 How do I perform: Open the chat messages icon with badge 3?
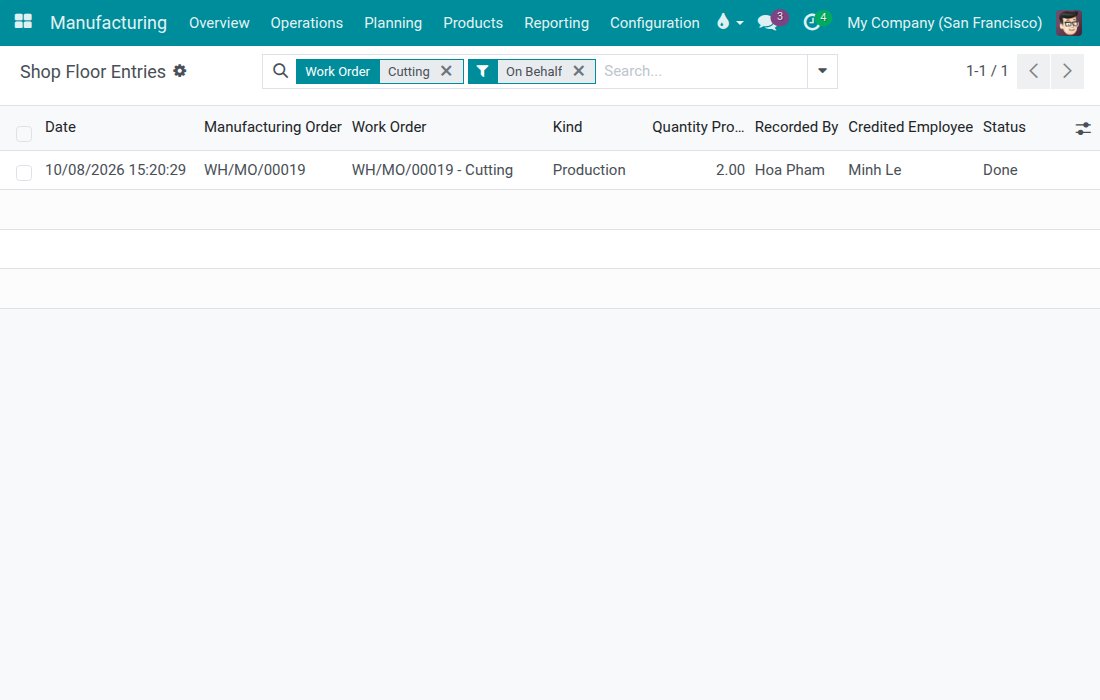tap(772, 22)
